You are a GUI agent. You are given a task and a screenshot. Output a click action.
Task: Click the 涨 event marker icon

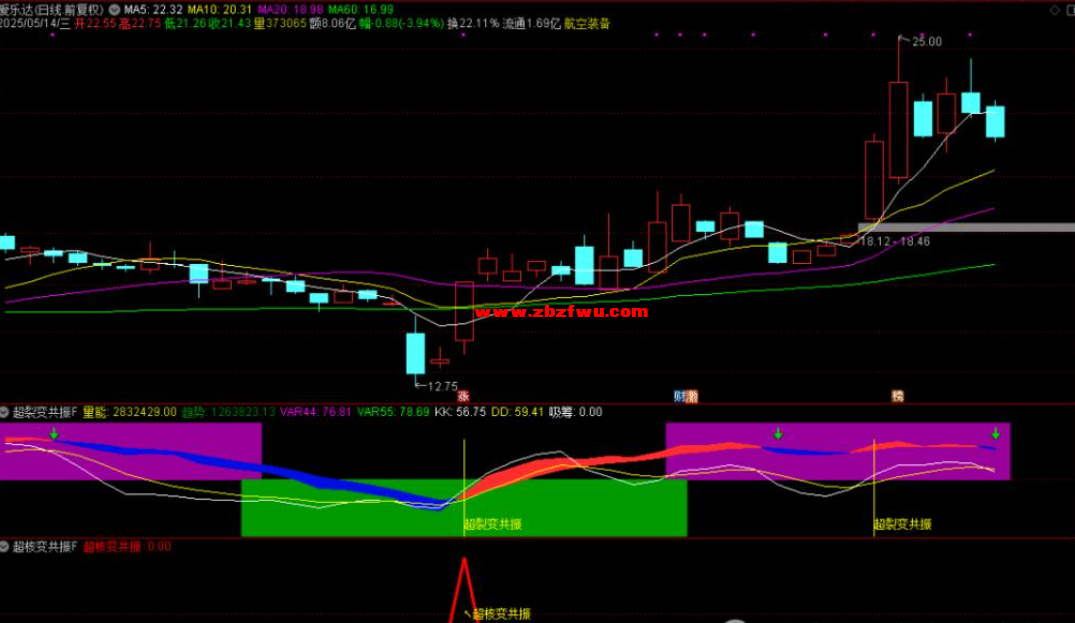(x=463, y=396)
